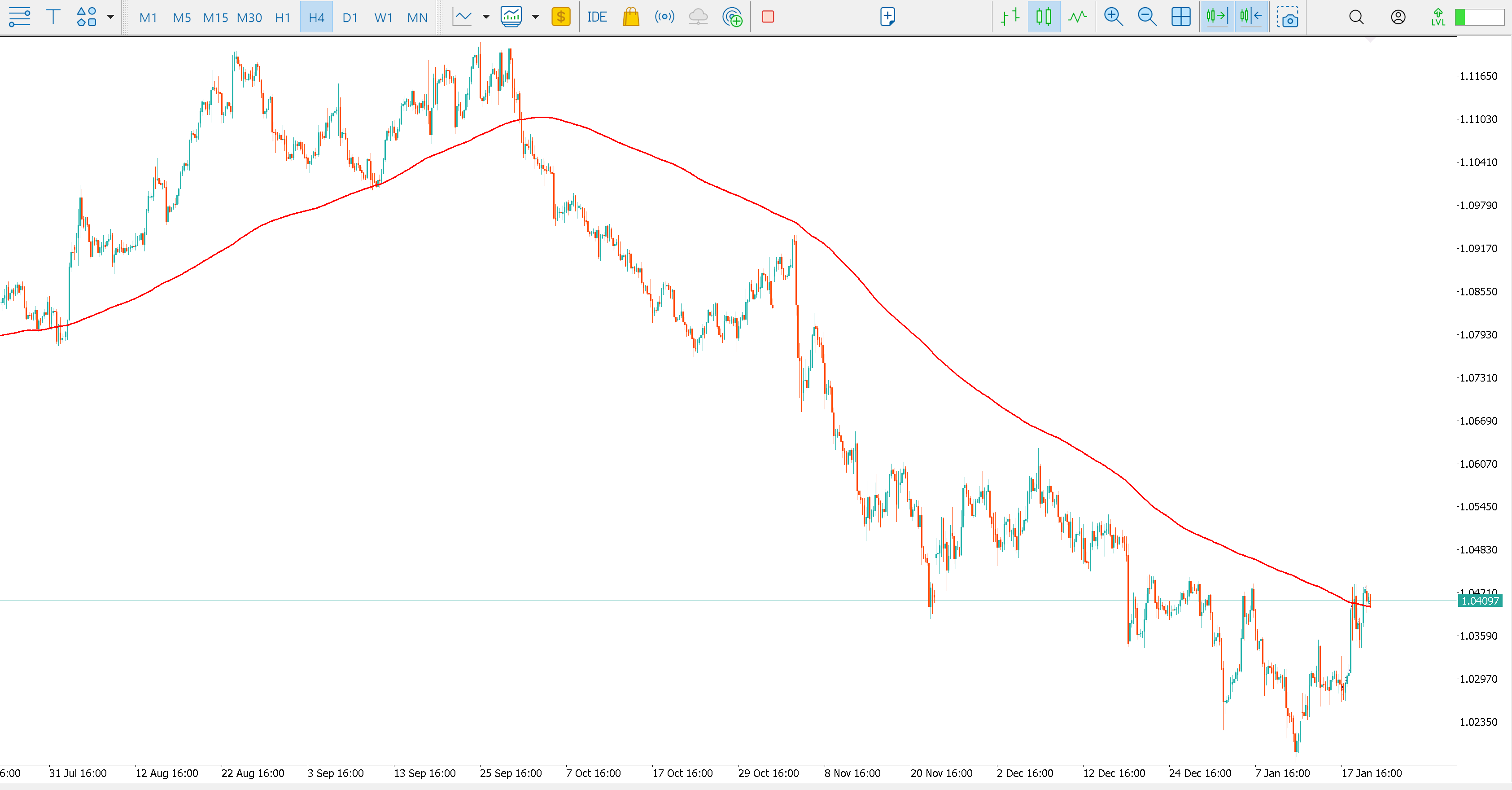Open the user account profile icon
Viewport: 1512px width, 790px height.
1398,17
